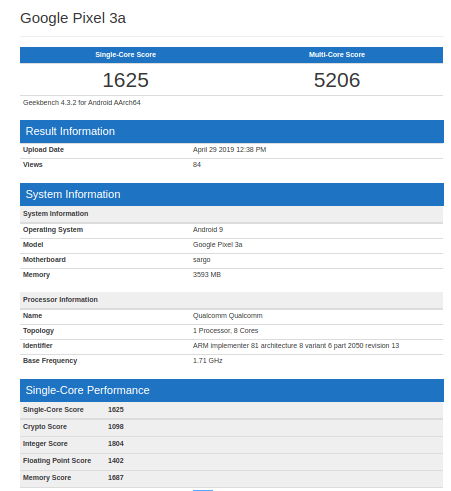The width and height of the screenshot is (451, 491).
Task: Click the System Information blue section header
Action: coord(232,194)
